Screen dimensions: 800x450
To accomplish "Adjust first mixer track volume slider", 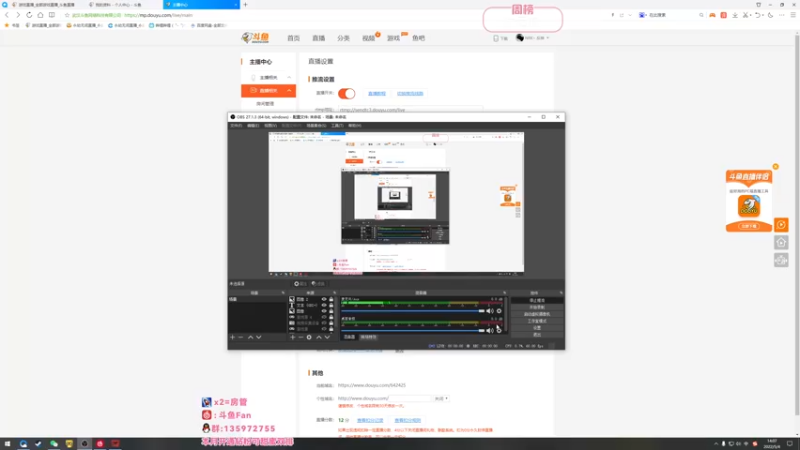I will pyautogui.click(x=413, y=311).
